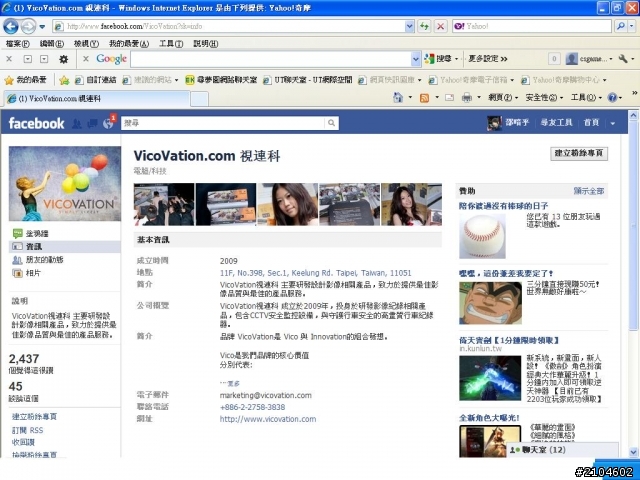The image size is (640, 480).
Task: Click the Refresh page icon
Action: tap(424, 27)
